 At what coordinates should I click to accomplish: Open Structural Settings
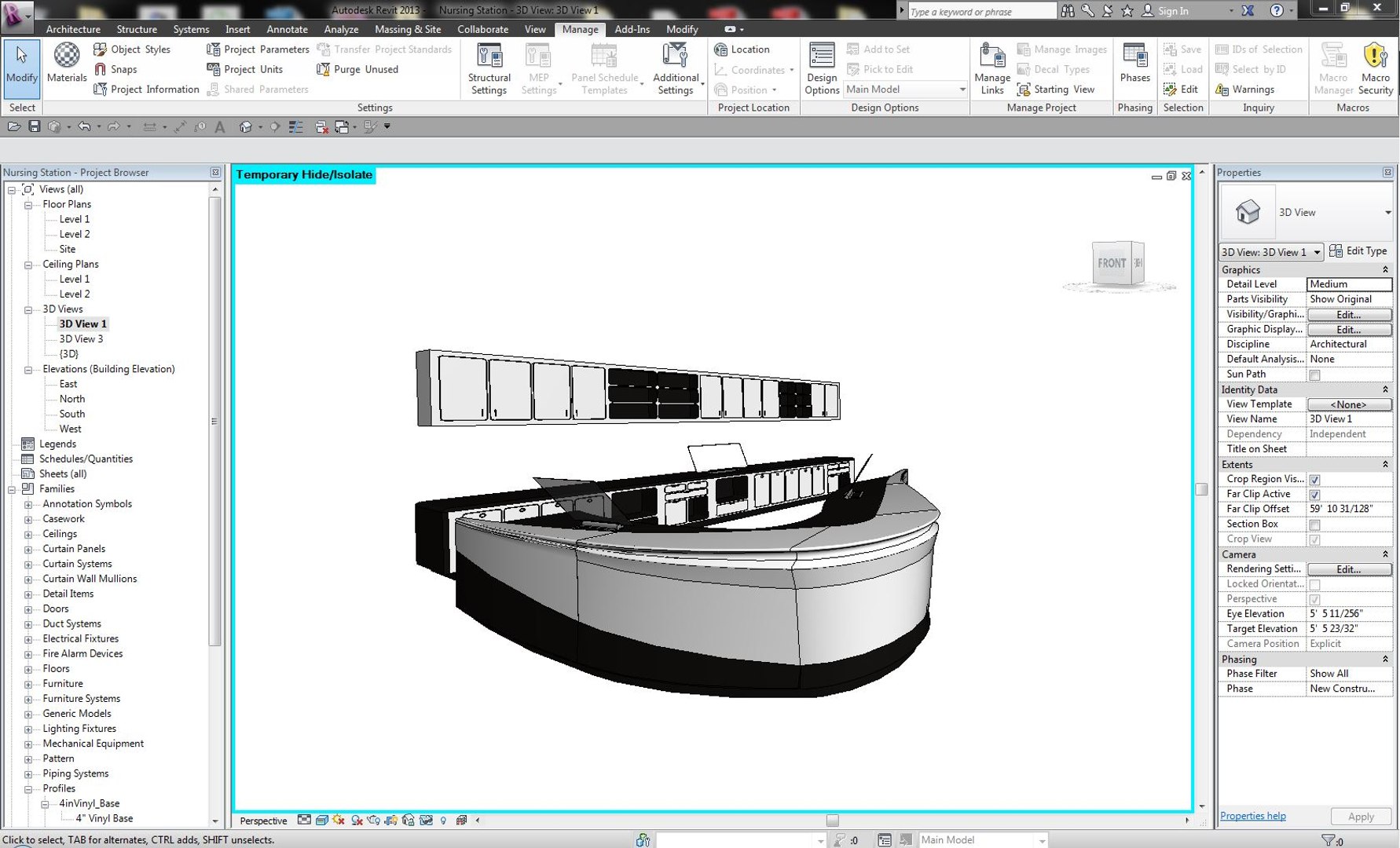coord(489,69)
